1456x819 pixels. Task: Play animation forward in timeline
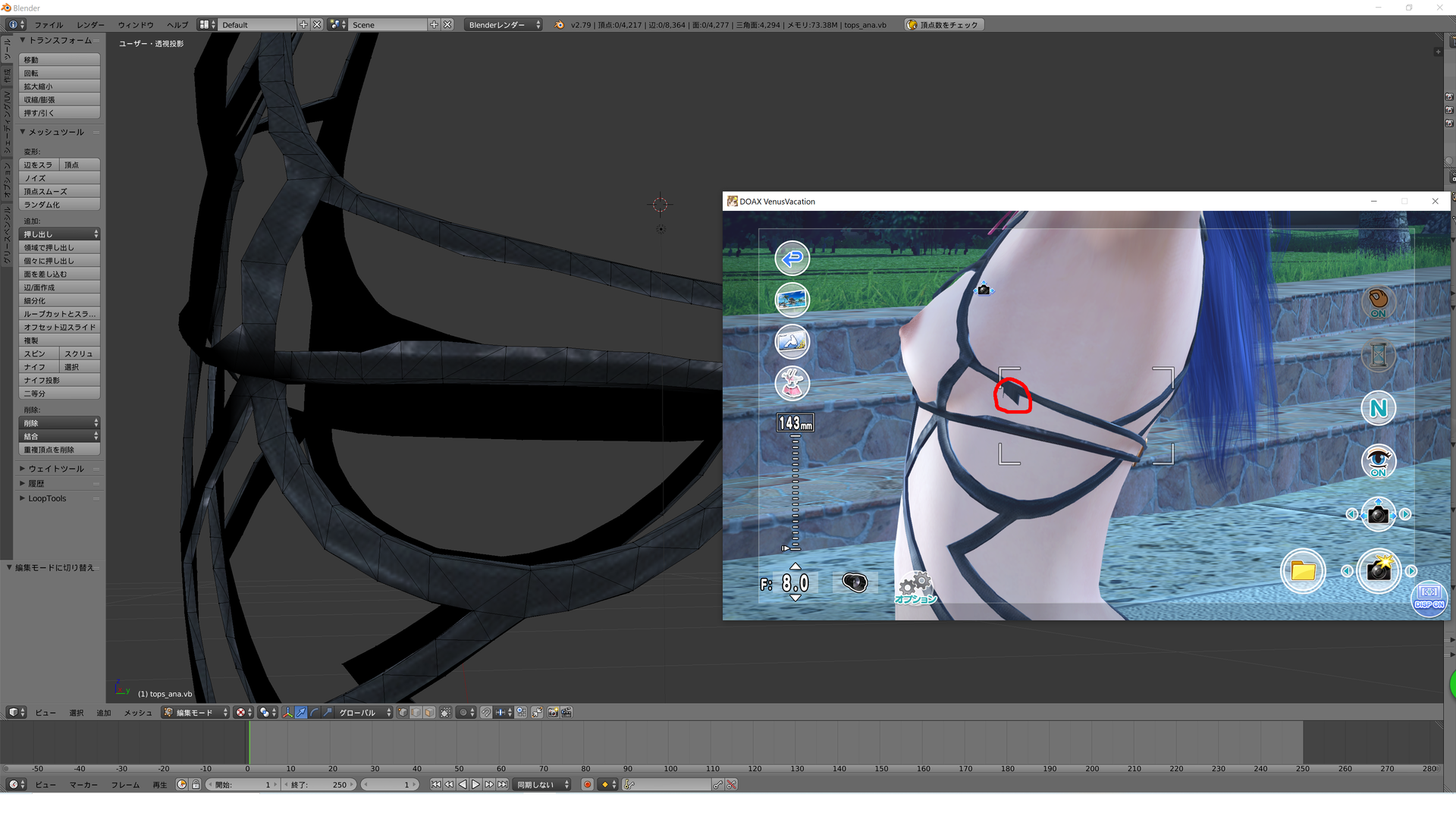(475, 784)
